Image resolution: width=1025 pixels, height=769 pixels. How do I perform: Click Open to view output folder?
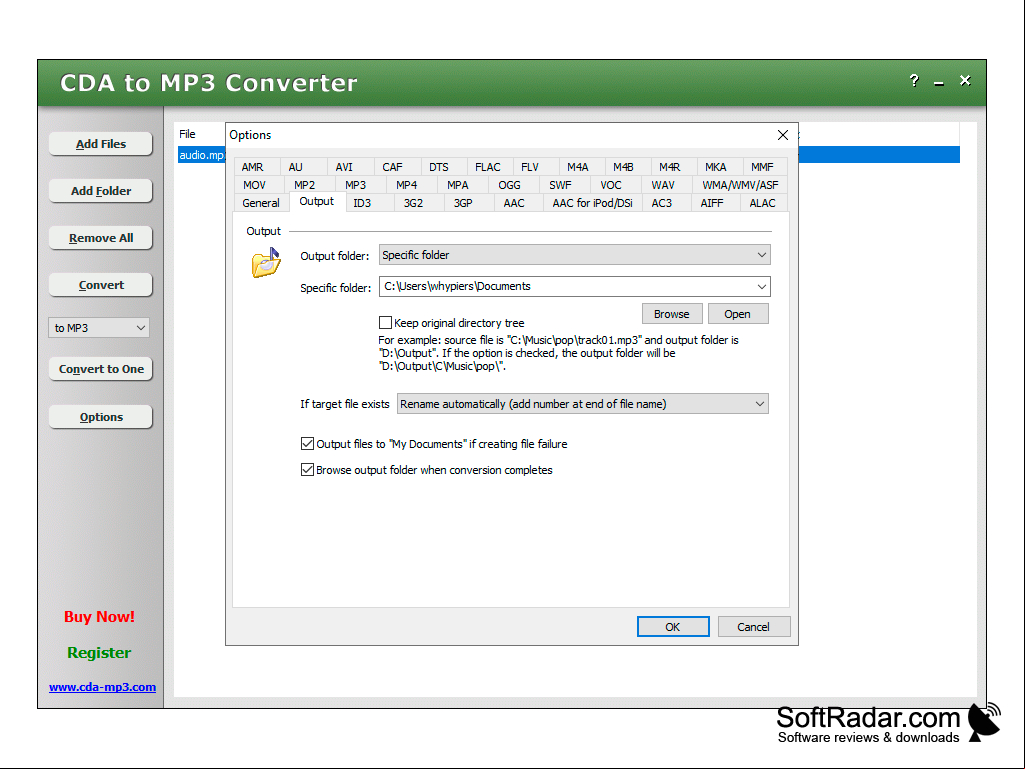(737, 314)
